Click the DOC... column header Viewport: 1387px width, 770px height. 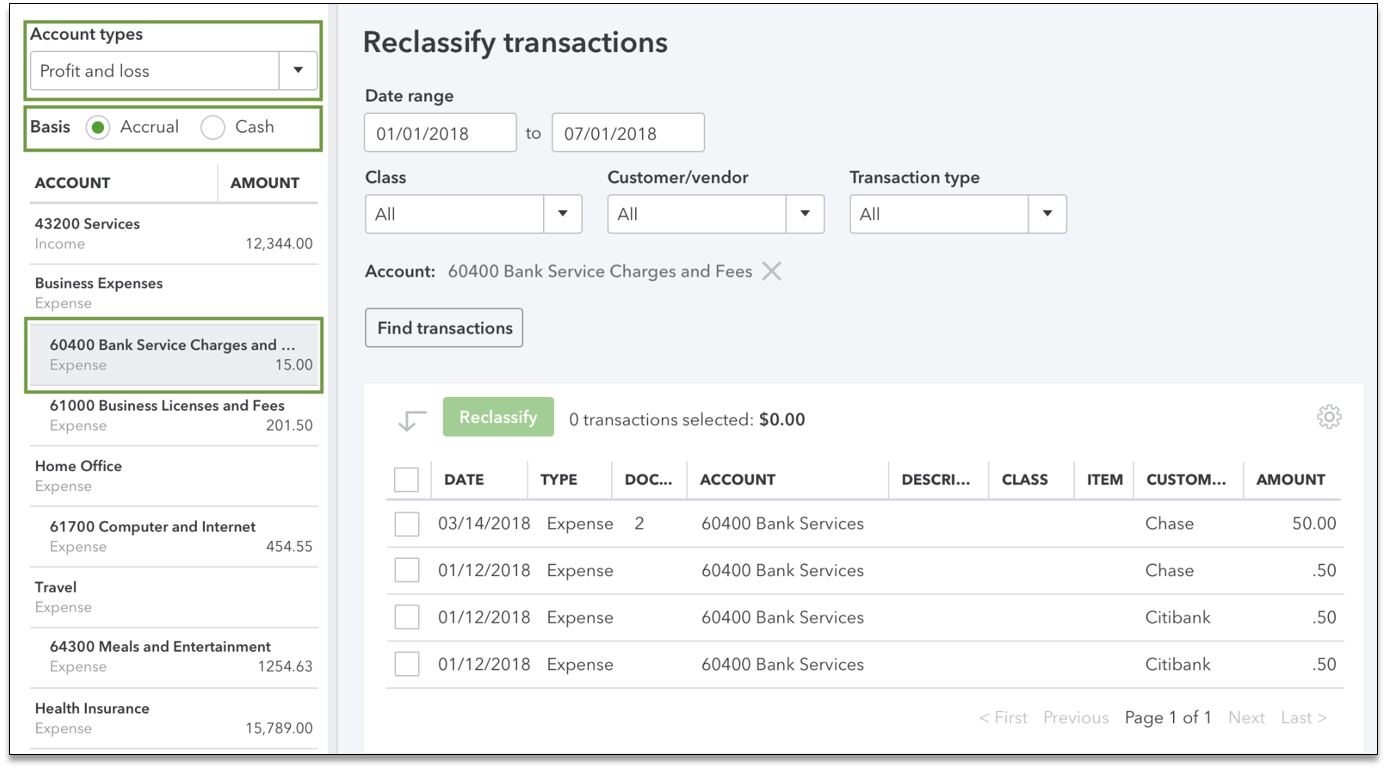click(x=649, y=480)
